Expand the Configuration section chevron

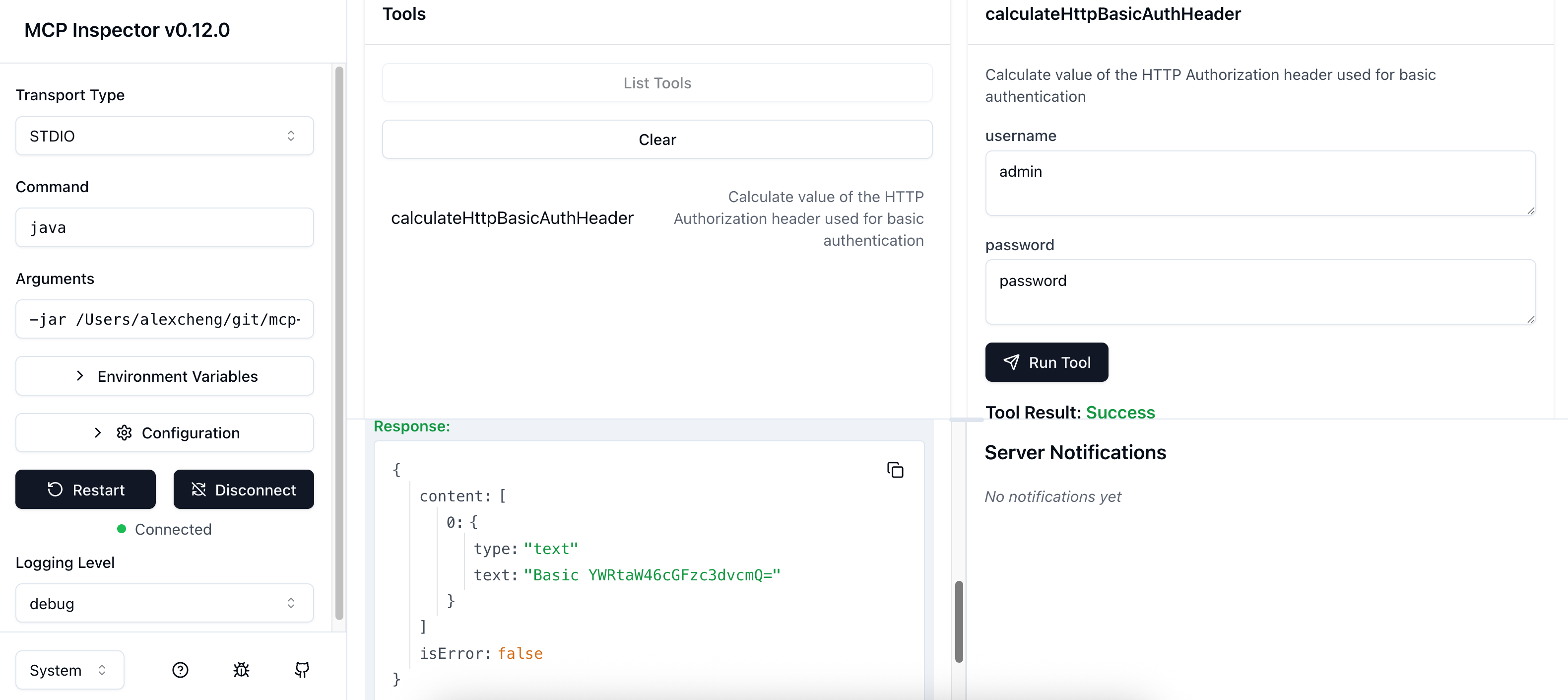coord(97,432)
